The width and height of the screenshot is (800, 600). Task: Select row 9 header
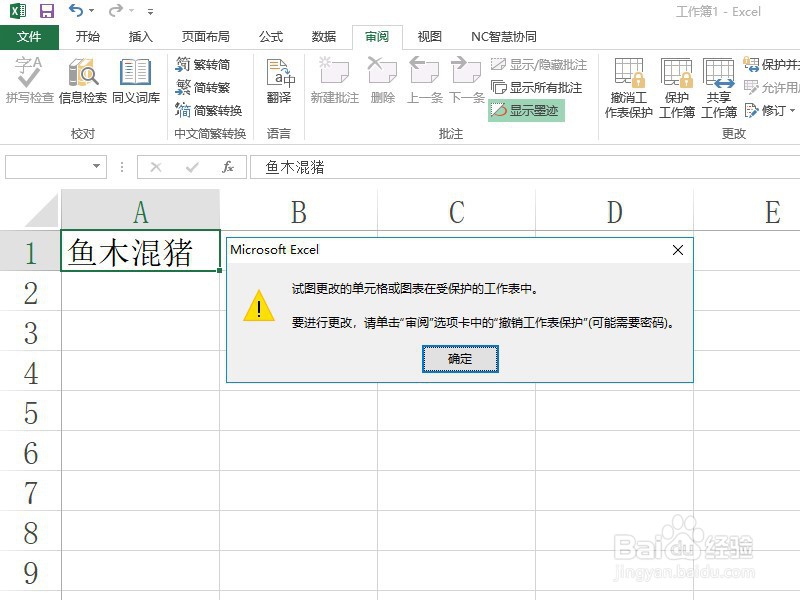(x=31, y=571)
